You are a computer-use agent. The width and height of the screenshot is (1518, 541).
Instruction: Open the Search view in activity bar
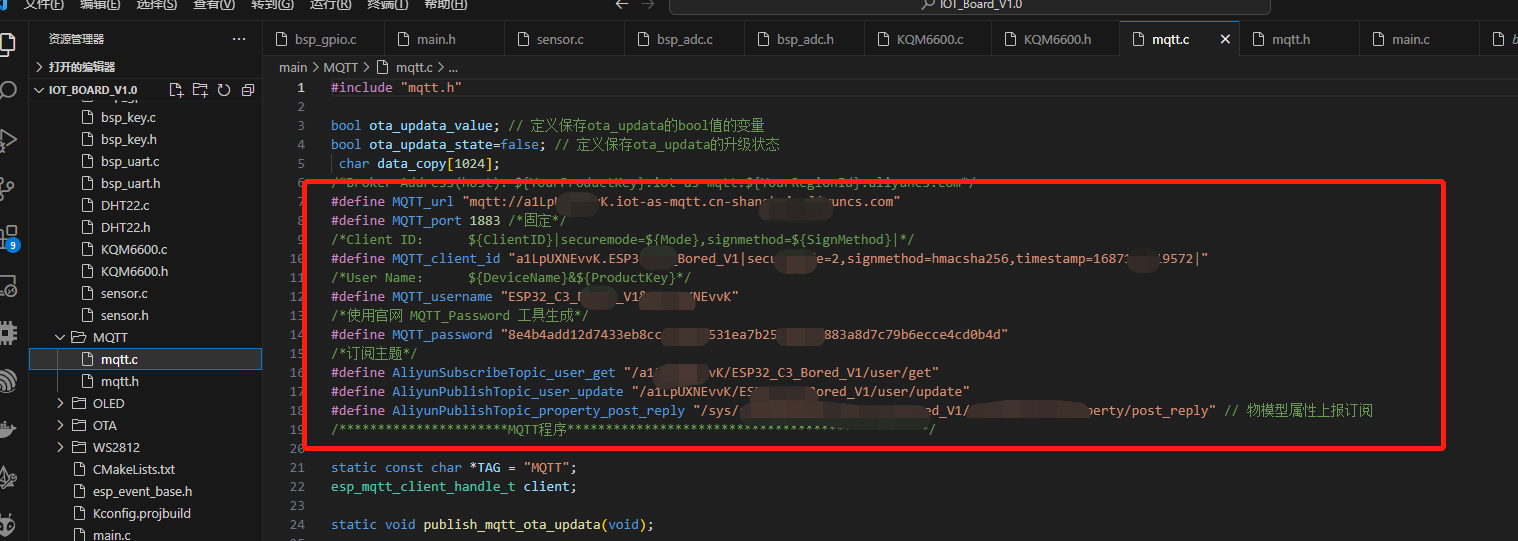point(8,91)
